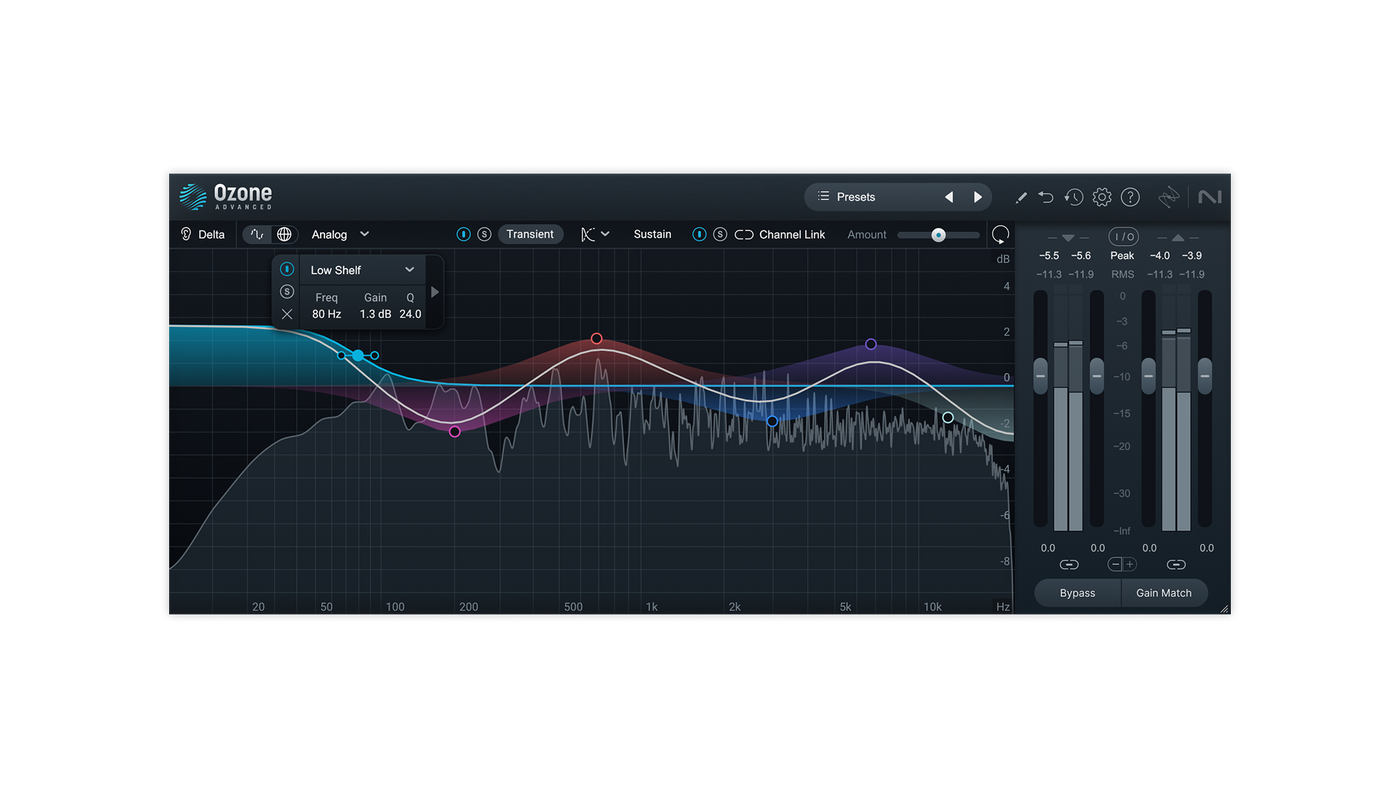Click the Ozone Advanced logo
This screenshot has height=788, width=1400.
tap(226, 196)
